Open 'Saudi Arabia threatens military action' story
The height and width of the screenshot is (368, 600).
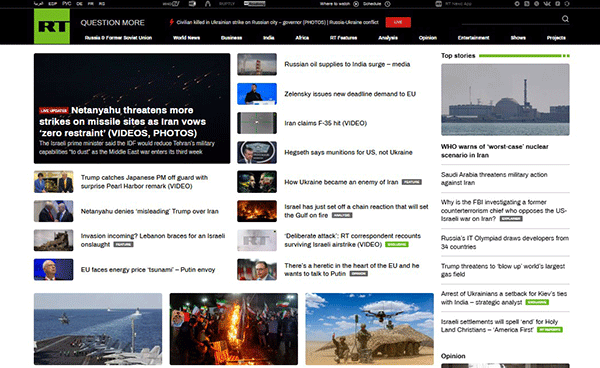(494, 179)
